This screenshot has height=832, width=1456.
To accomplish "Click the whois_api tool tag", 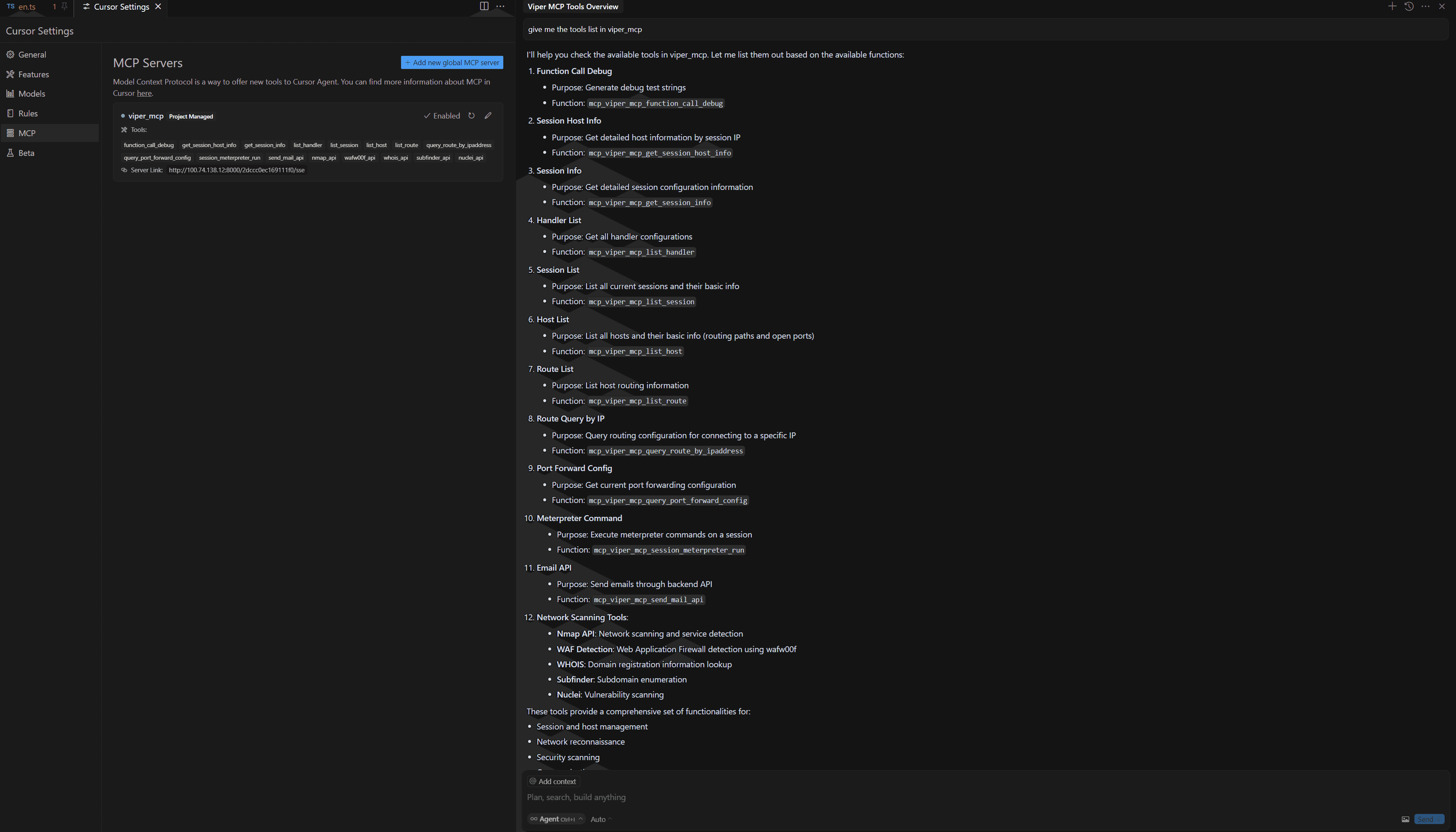I will point(396,158).
